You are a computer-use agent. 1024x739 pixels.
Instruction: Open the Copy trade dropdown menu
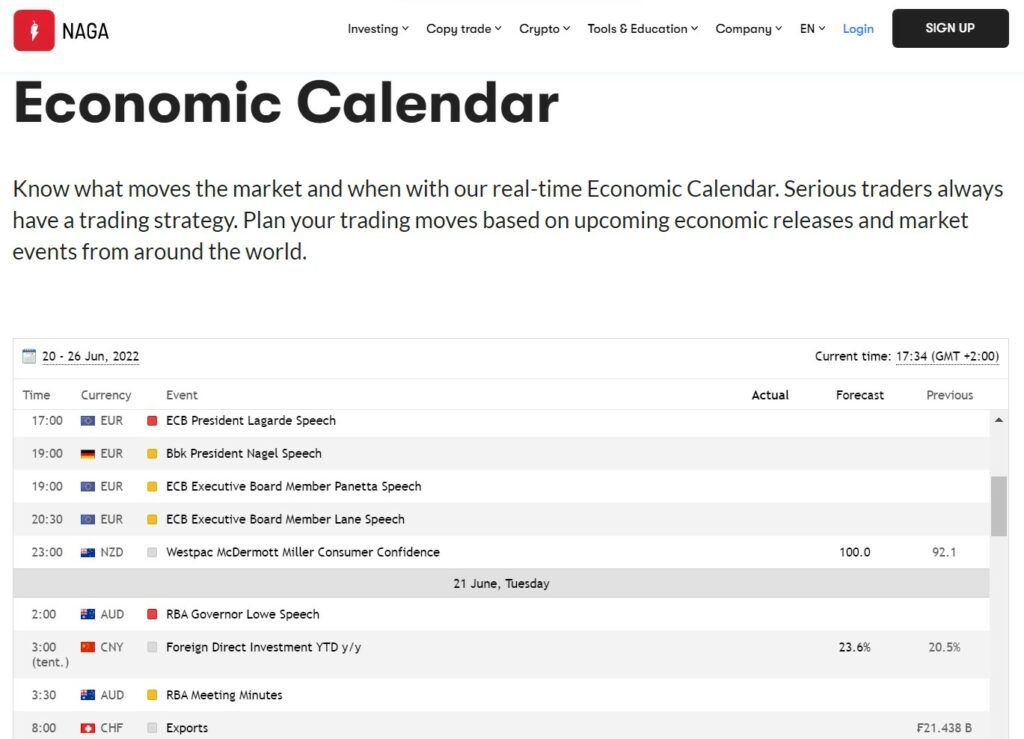[464, 29]
